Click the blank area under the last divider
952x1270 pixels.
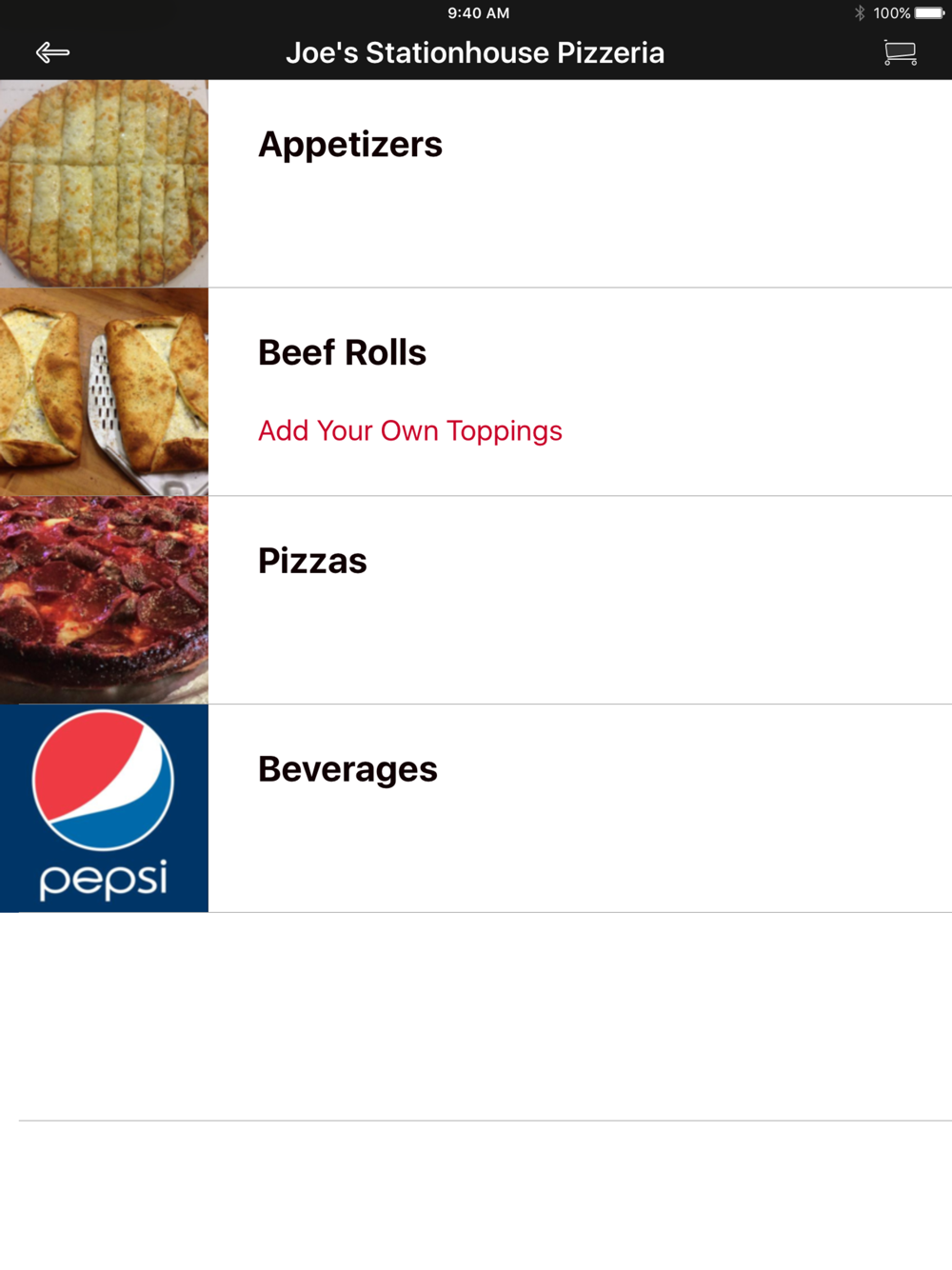pyautogui.click(x=476, y=1195)
